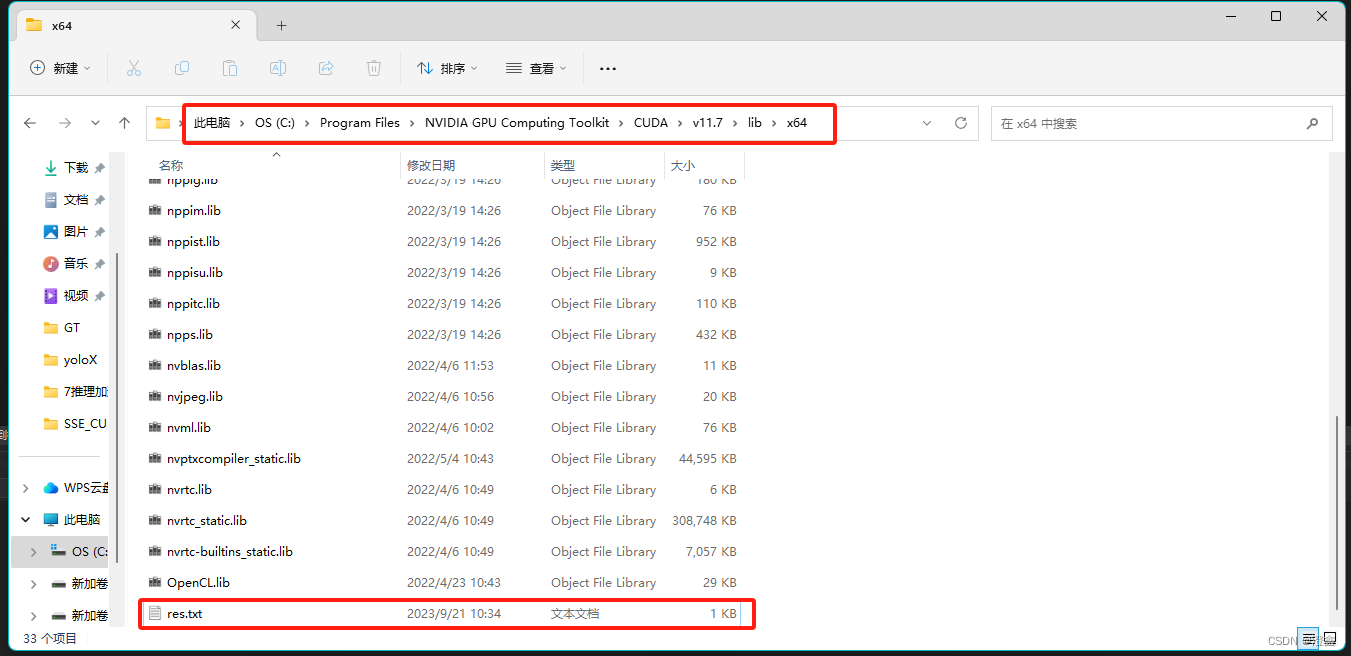Screen dimensions: 1351x656
Task: Go up one folder level
Action: (x=124, y=122)
